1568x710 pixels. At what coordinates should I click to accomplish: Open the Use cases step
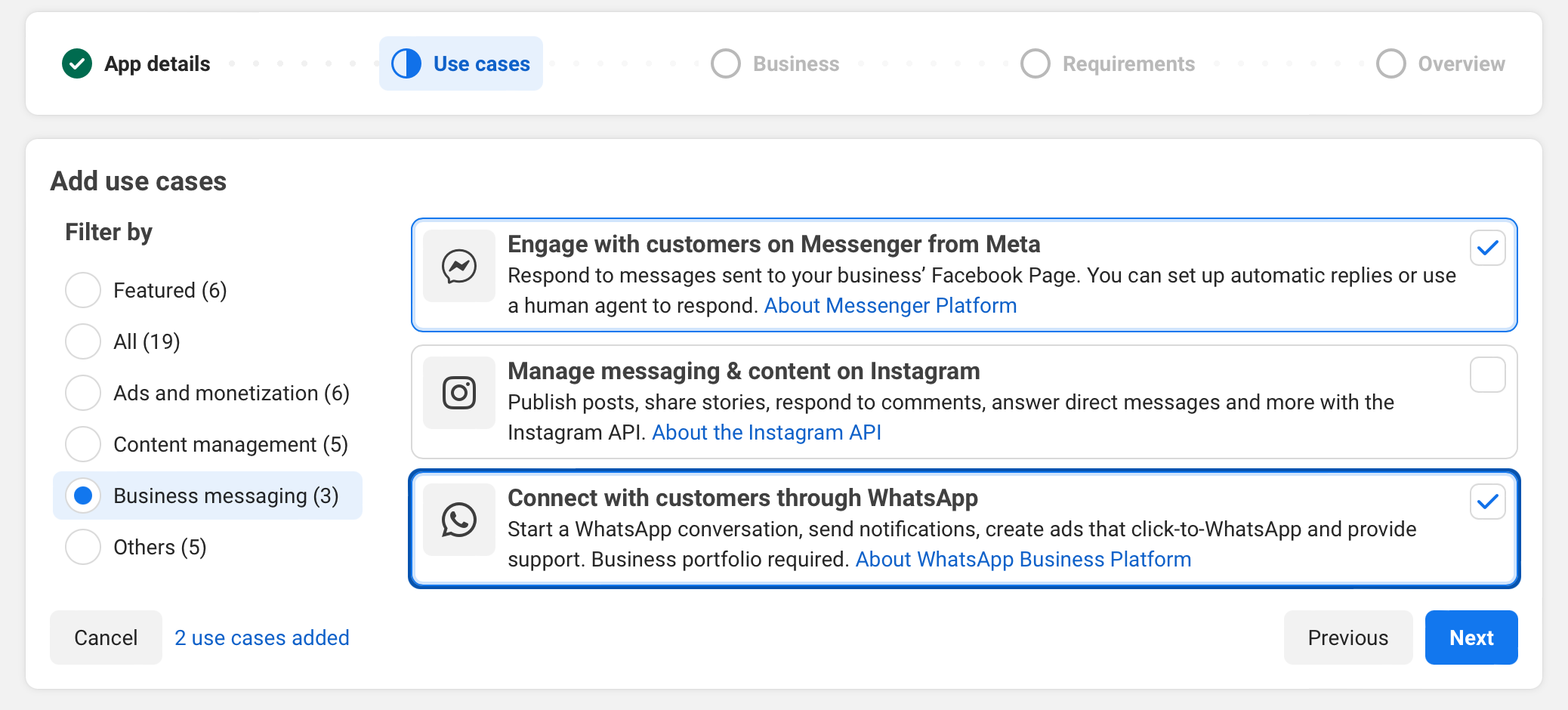pos(461,64)
